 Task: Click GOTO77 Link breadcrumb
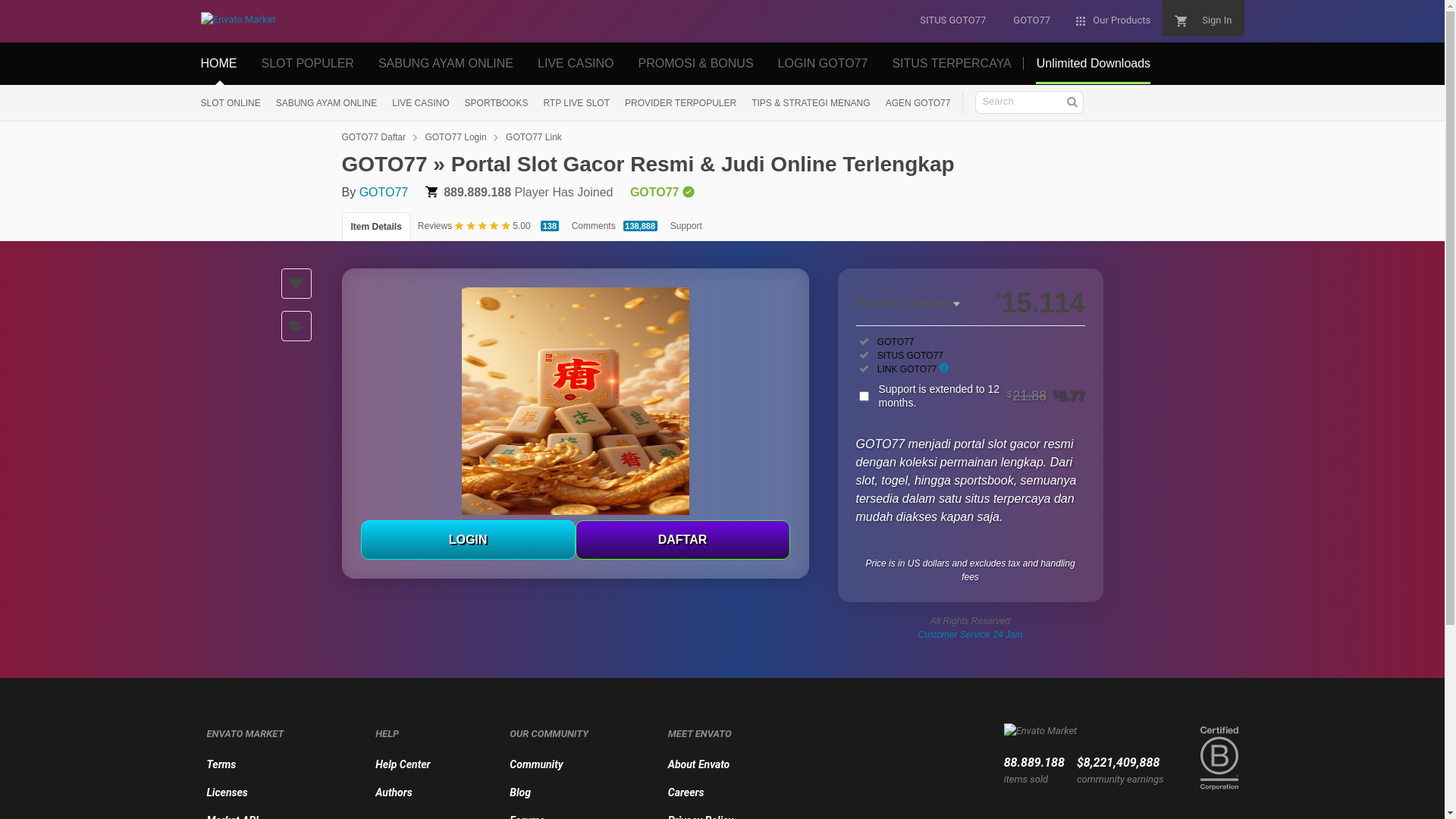pos(534,137)
